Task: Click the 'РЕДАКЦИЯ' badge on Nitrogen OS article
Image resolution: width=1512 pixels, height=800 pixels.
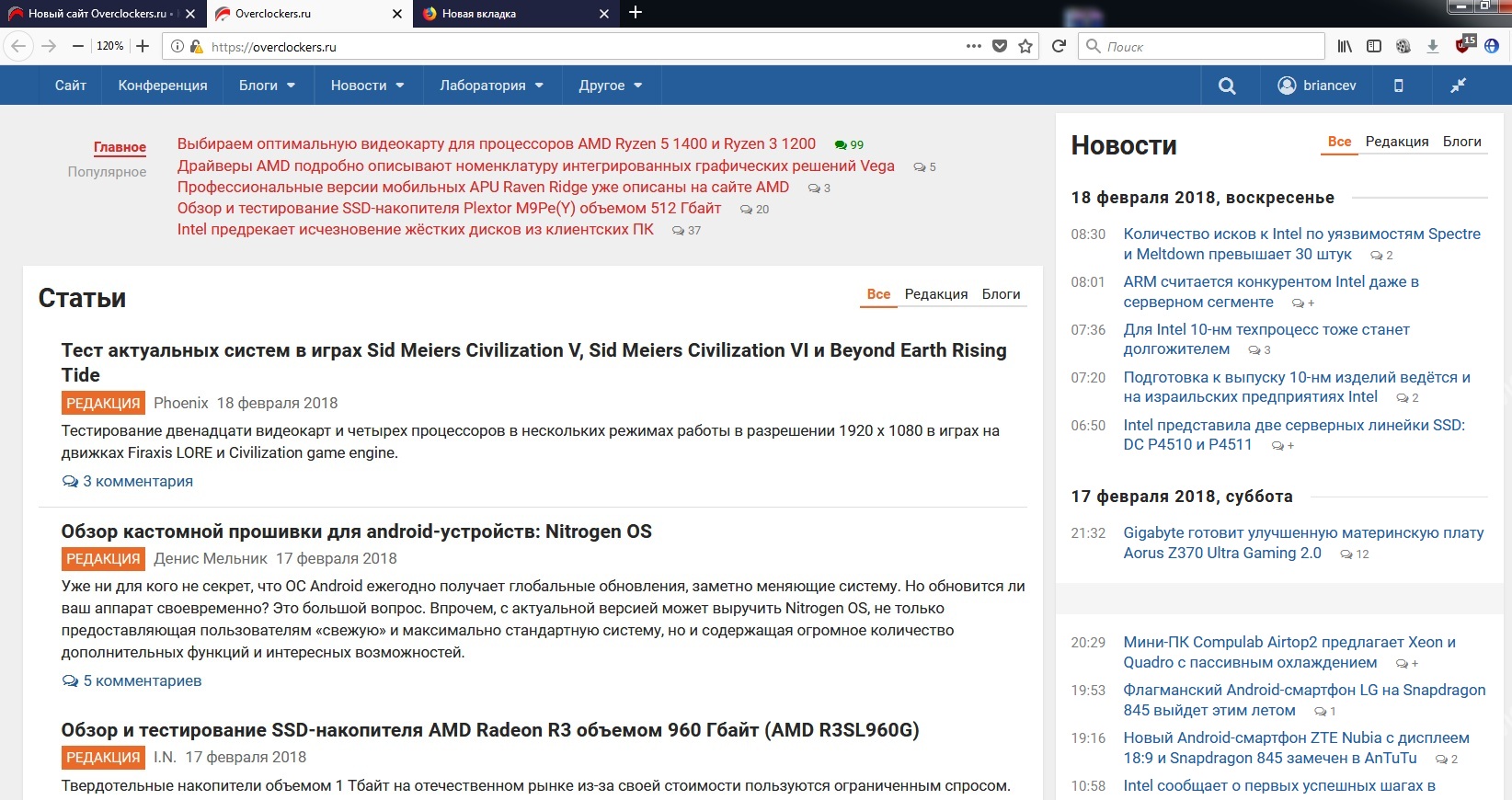Action: 103,558
